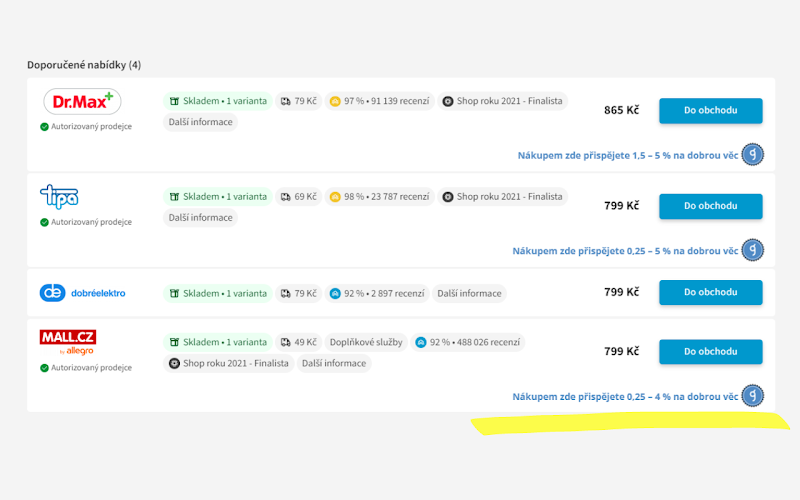
Task: Click the MALL.CZ by allegro logo
Action: click(68, 342)
